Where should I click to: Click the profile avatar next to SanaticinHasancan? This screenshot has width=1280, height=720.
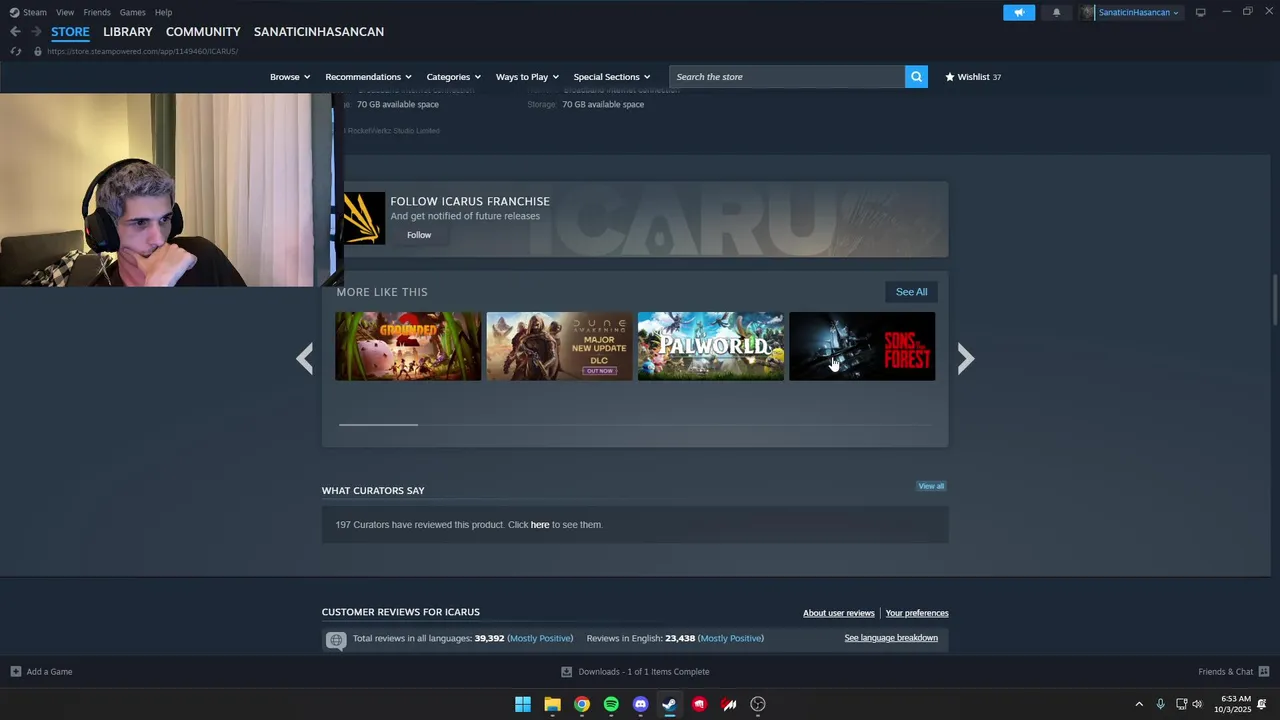tap(1088, 12)
